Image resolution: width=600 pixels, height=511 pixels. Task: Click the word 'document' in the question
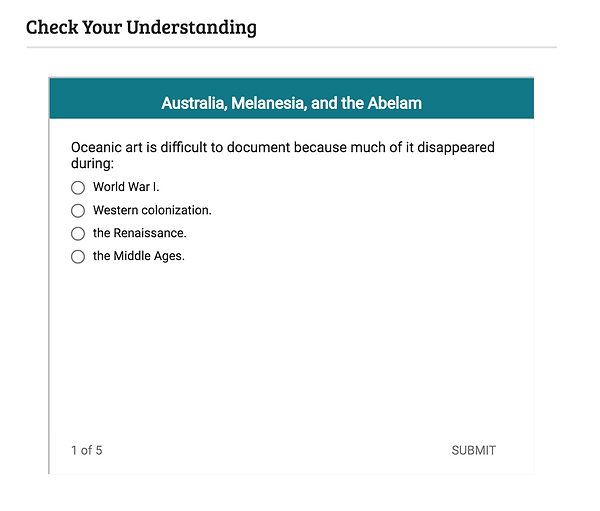click(x=255, y=148)
